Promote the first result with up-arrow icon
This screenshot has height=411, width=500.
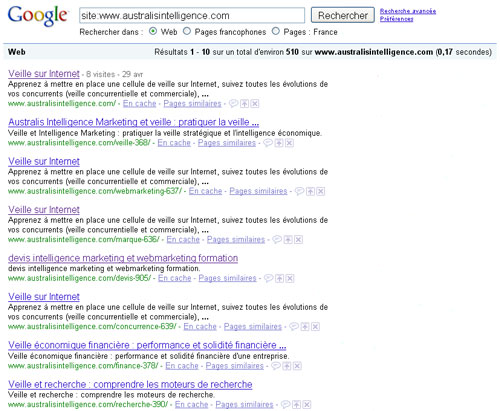(245, 104)
